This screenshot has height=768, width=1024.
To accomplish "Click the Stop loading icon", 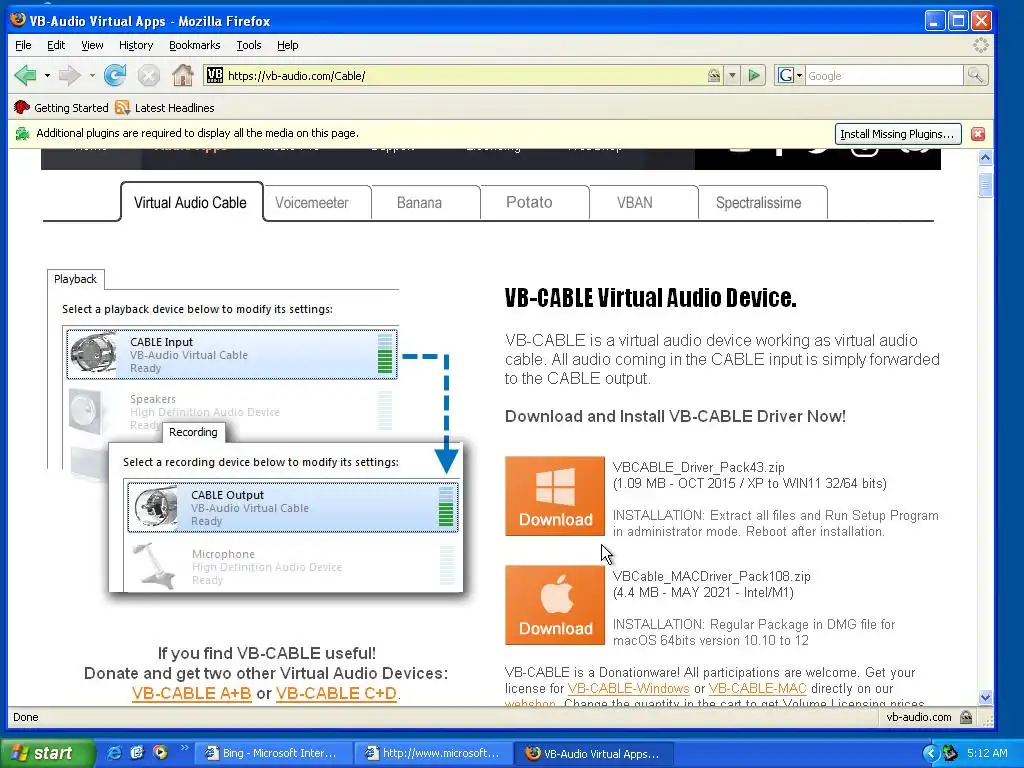I will (149, 76).
